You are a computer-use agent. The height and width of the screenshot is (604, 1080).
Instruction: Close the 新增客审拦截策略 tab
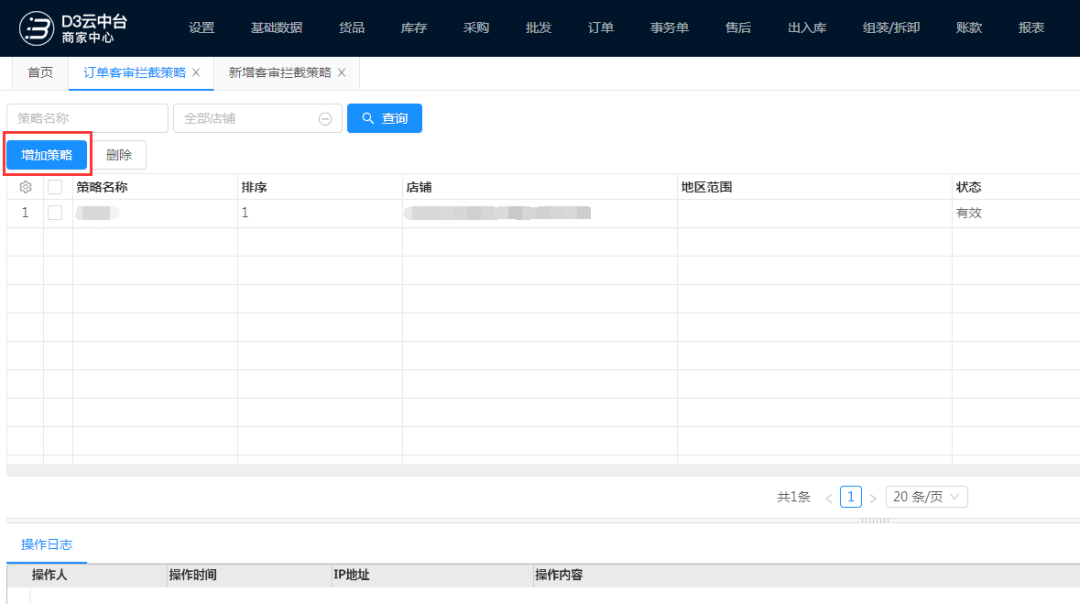point(342,72)
